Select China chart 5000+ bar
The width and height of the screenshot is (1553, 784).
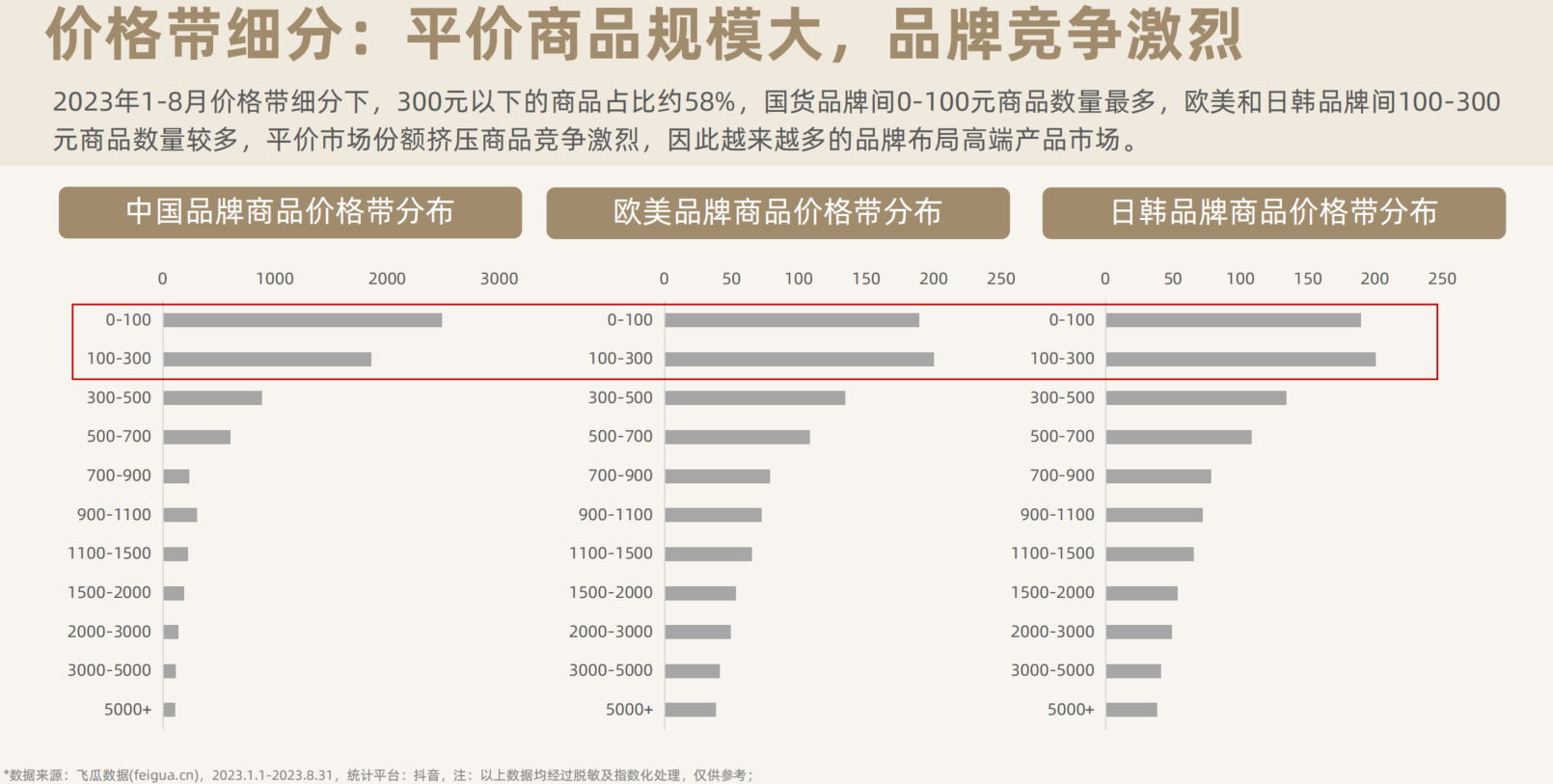pos(170,710)
